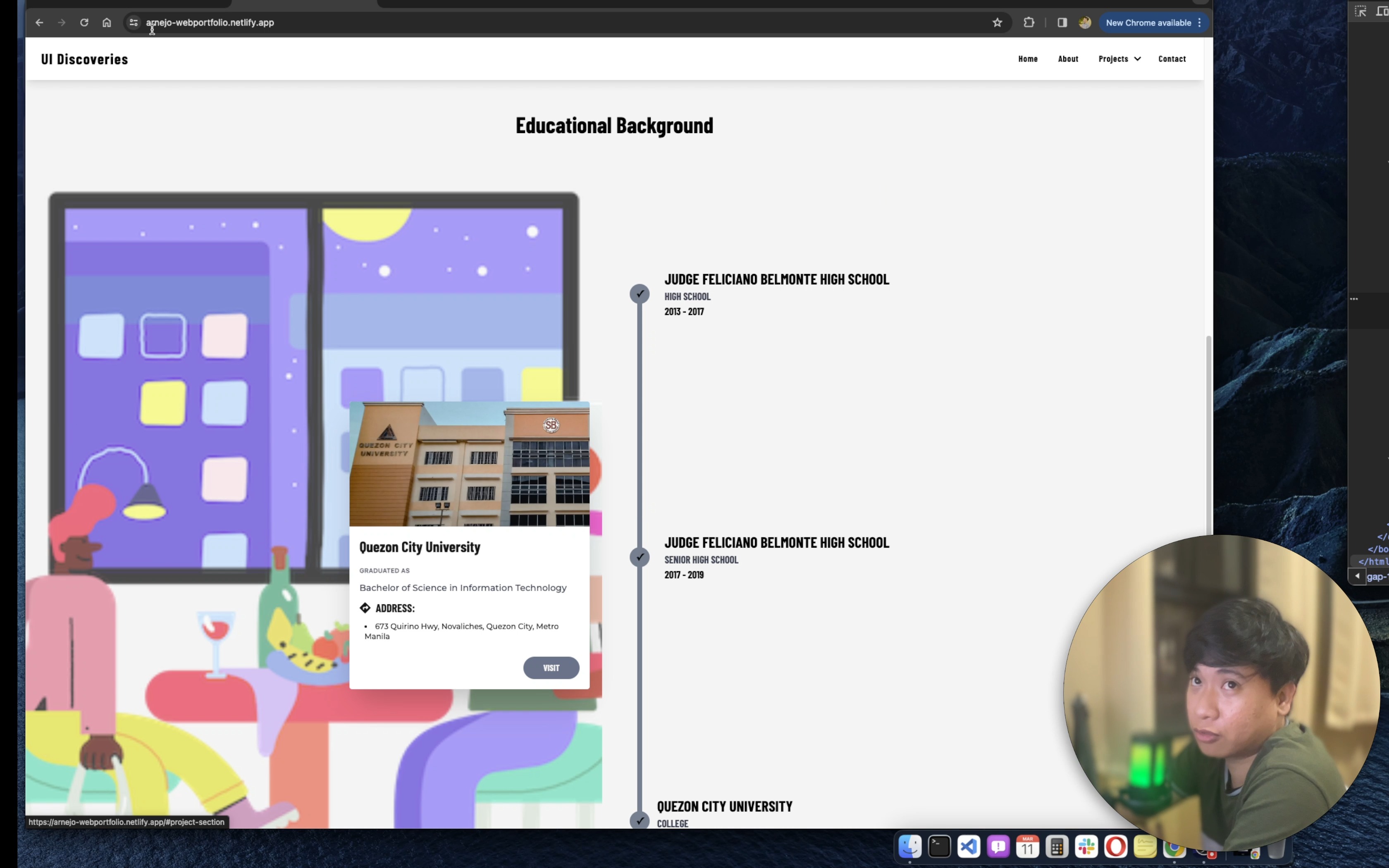Open Calculator from the Dock
The width and height of the screenshot is (1389, 868).
1057,847
